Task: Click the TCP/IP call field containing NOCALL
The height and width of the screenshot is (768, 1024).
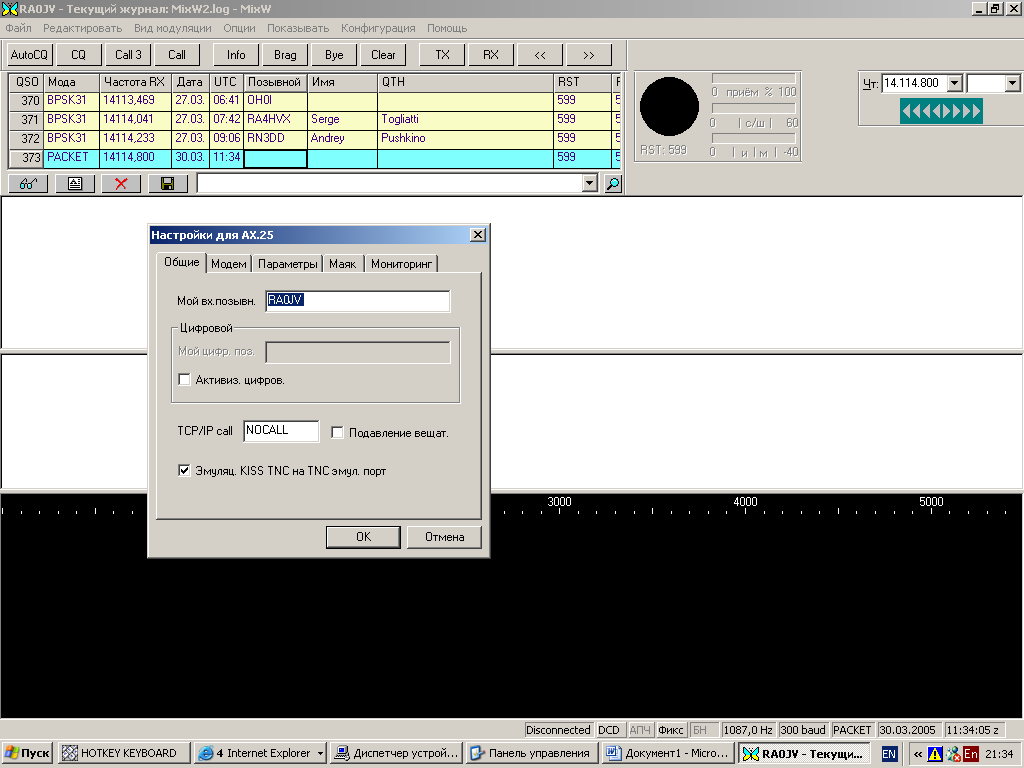Action: point(280,431)
